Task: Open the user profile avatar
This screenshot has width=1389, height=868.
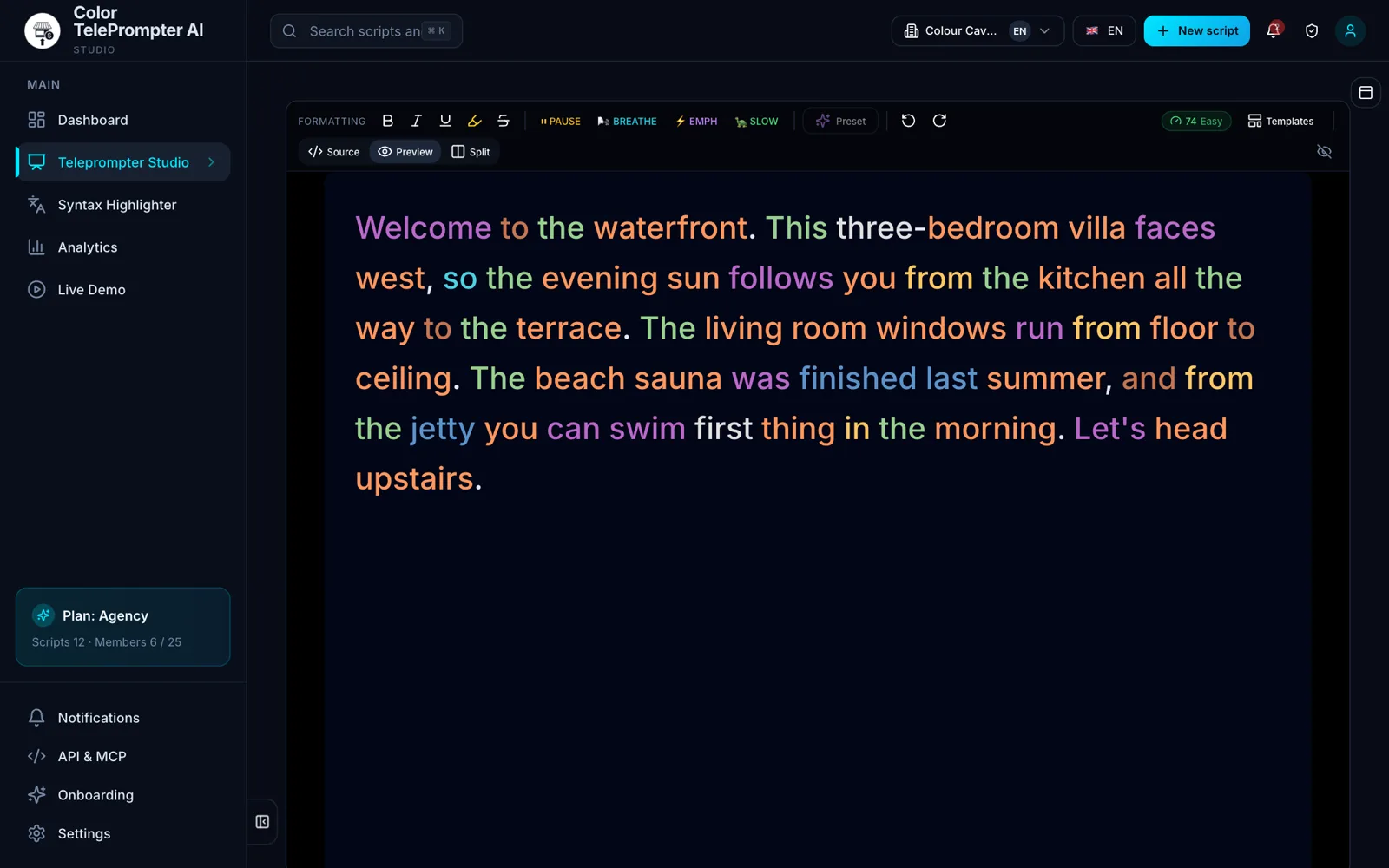Action: (x=1350, y=30)
